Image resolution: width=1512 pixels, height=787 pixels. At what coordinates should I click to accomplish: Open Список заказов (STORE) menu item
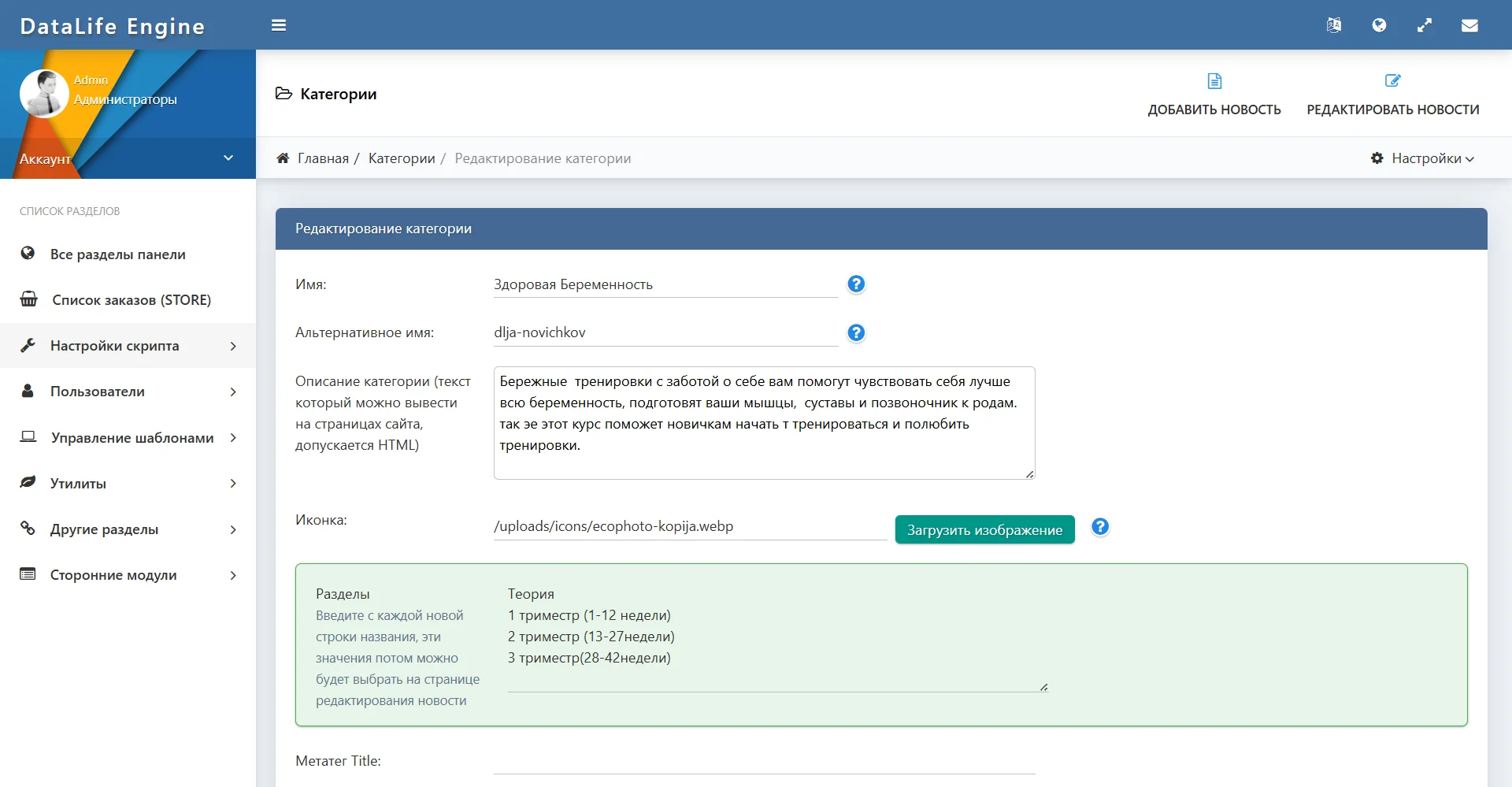[131, 300]
